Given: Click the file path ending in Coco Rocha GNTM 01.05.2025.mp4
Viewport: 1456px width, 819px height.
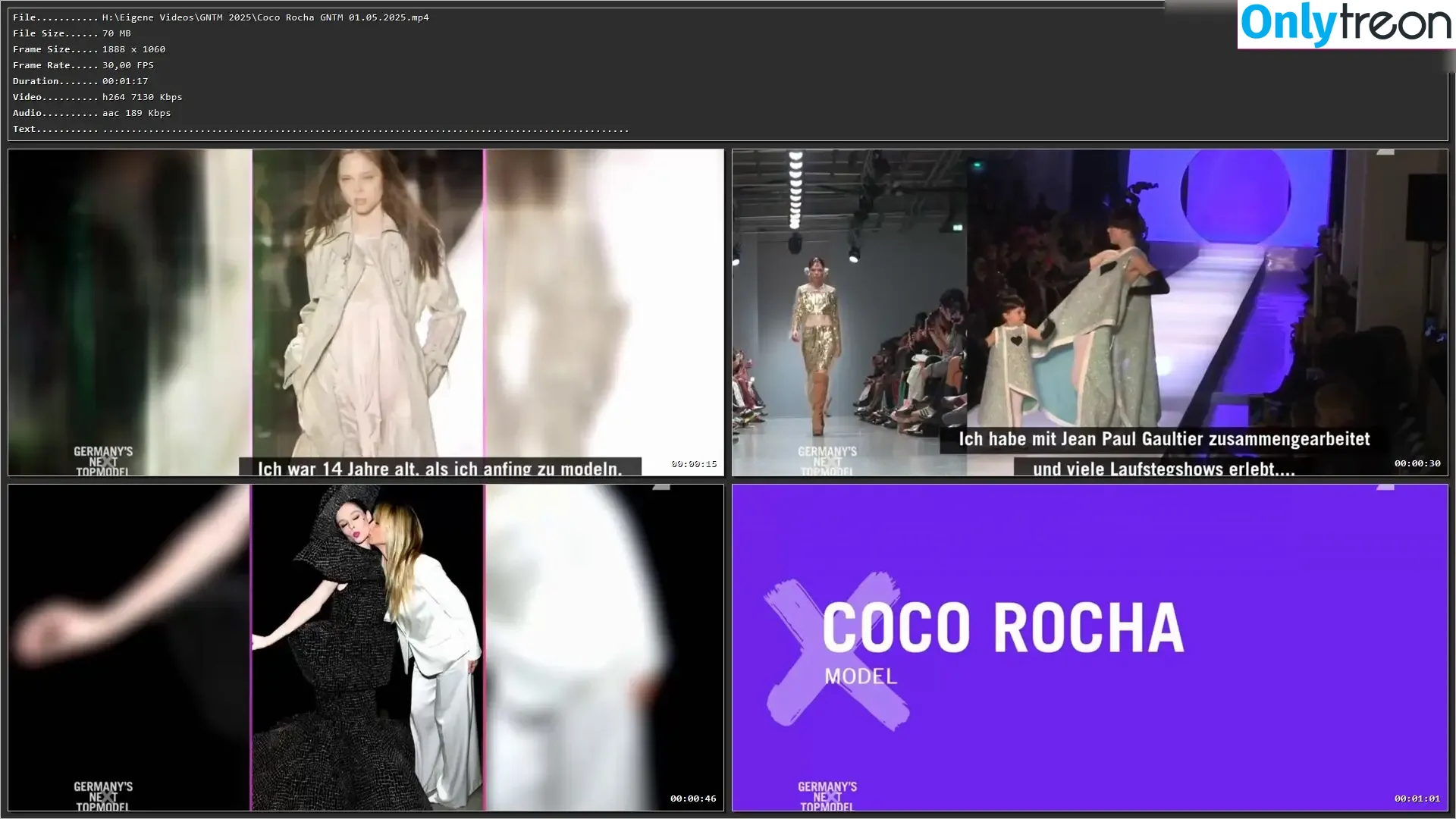Looking at the screenshot, I should click(x=265, y=17).
